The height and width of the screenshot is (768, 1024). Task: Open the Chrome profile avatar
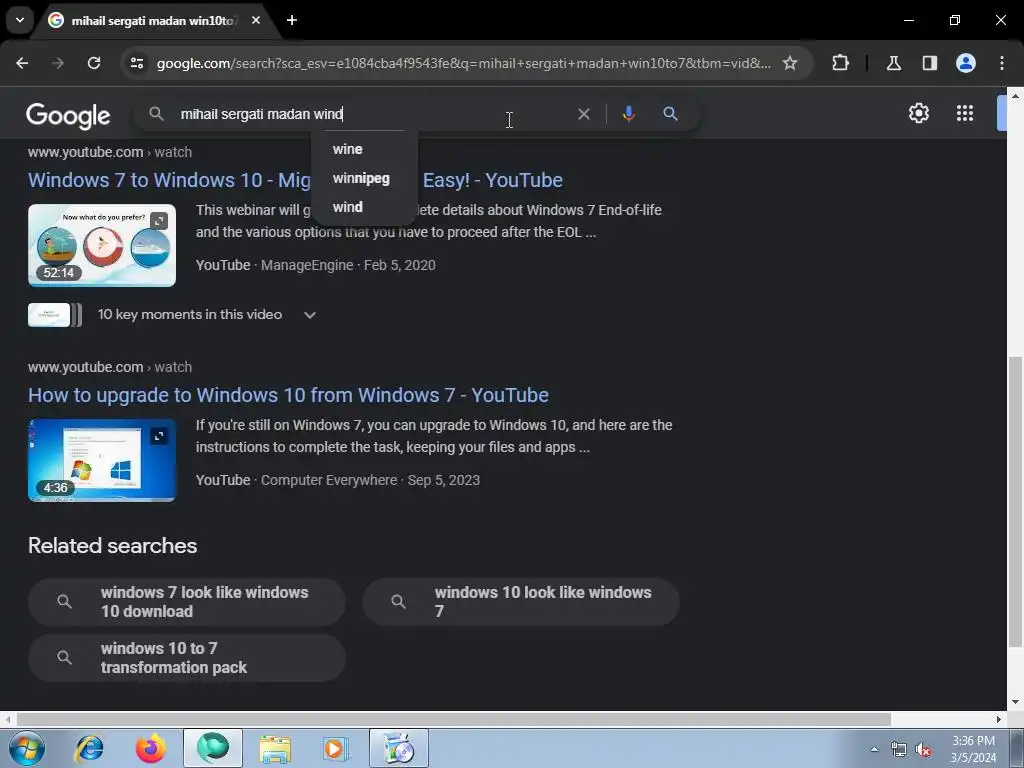point(966,63)
